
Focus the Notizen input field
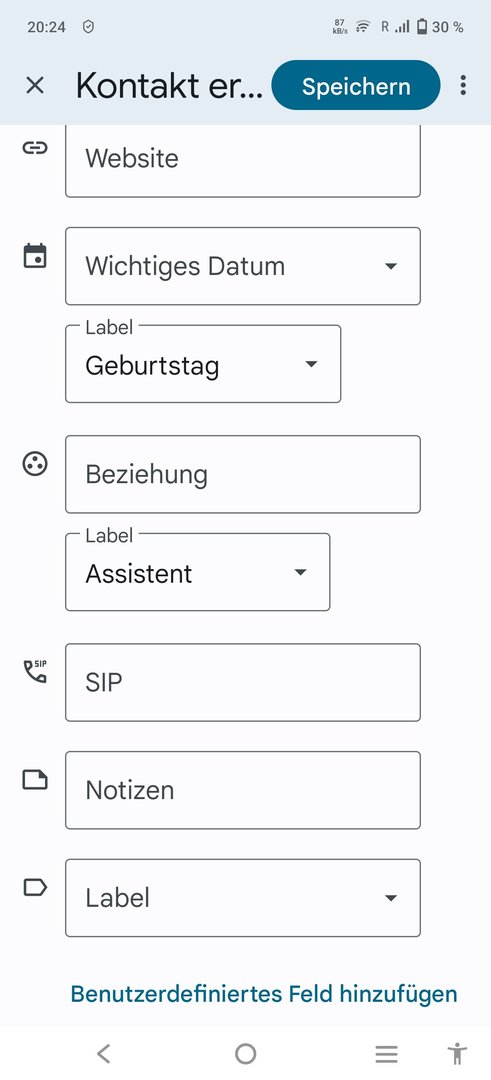click(242, 790)
